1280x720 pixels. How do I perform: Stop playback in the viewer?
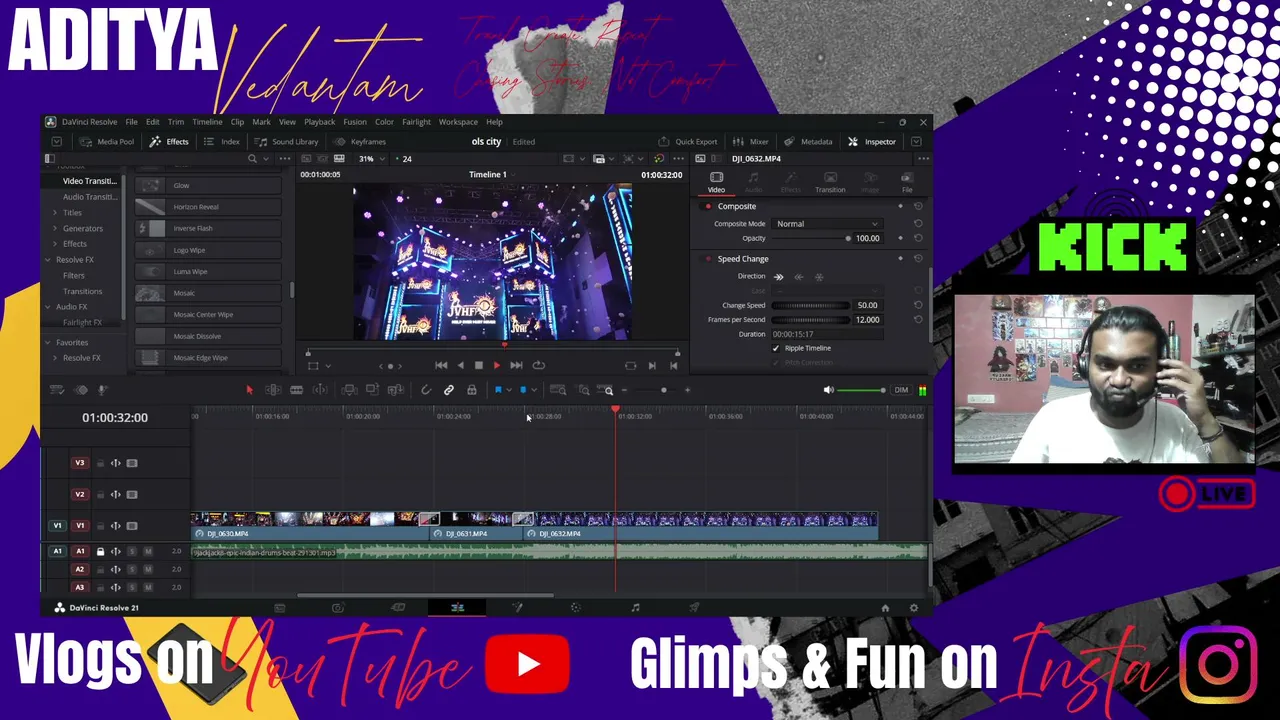coord(478,366)
